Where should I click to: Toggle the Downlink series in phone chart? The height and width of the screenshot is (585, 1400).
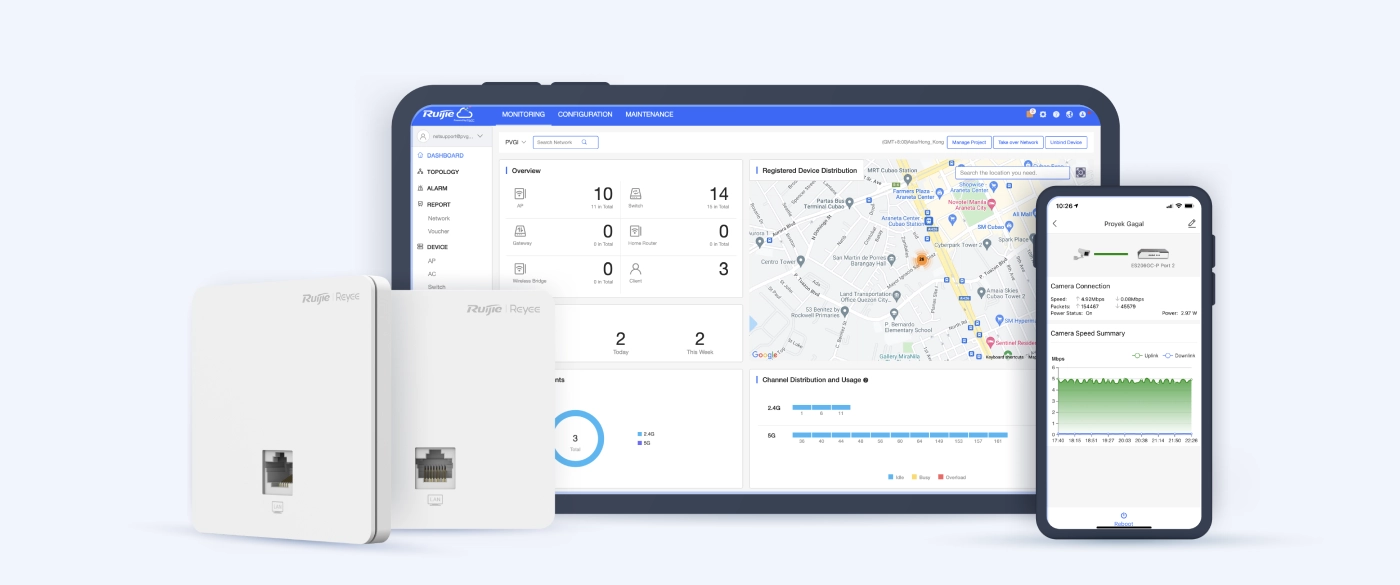tap(1179, 355)
